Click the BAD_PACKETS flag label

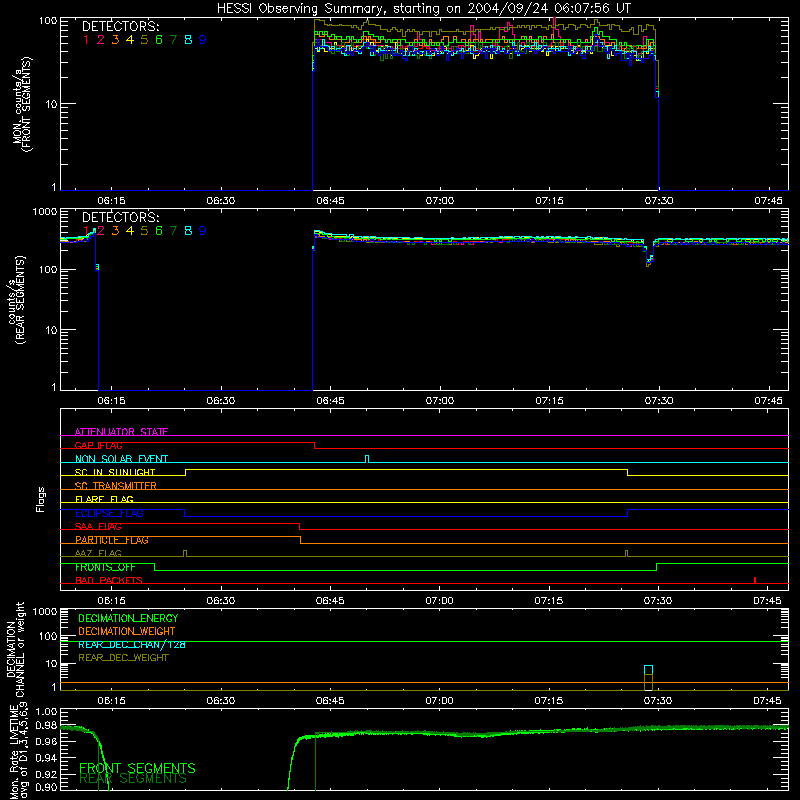pyautogui.click(x=109, y=580)
